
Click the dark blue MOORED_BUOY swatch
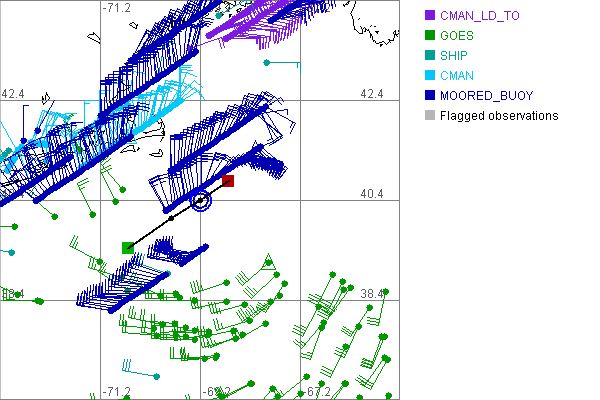(x=429, y=96)
